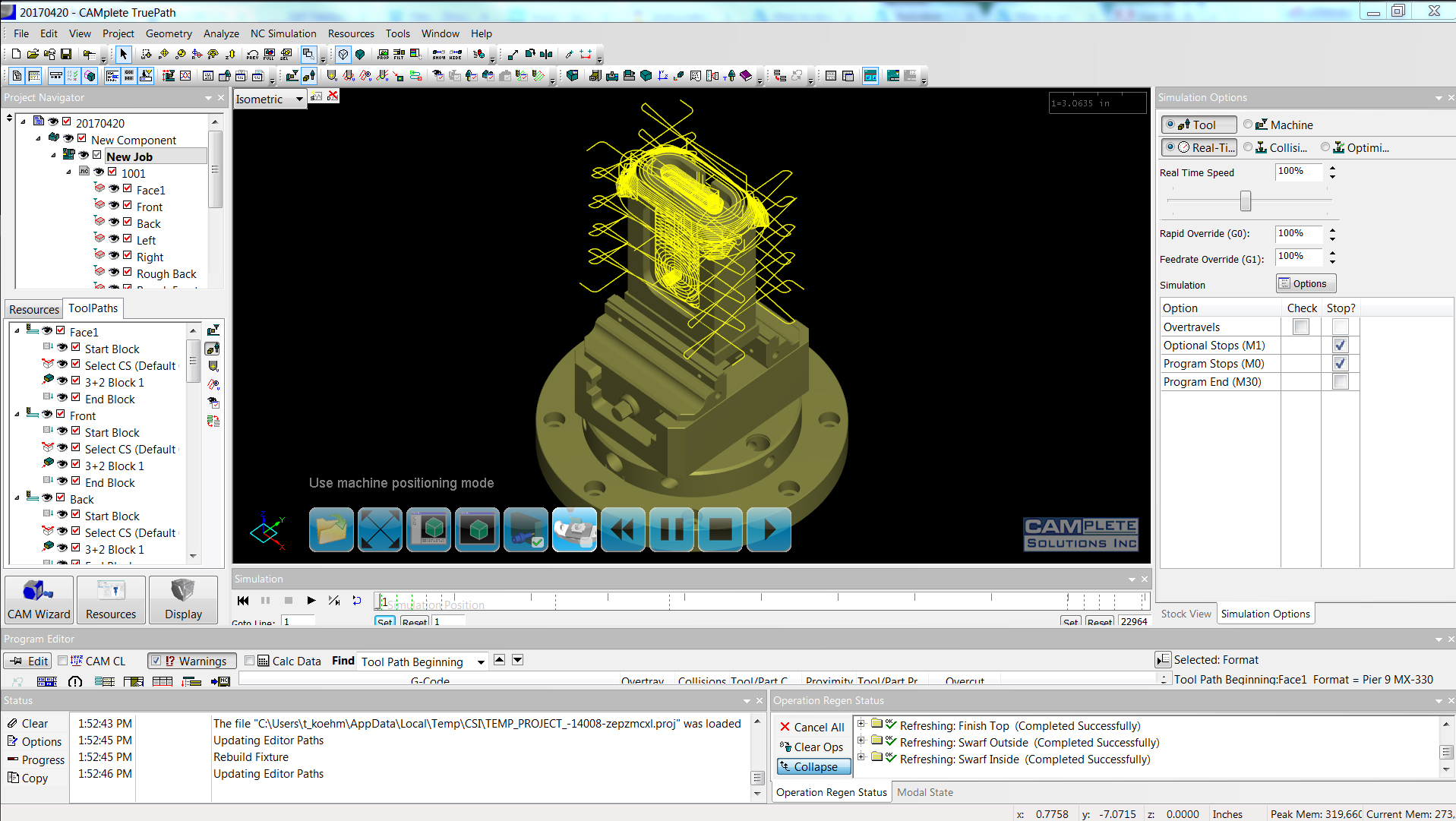Screen dimensions: 1456x821
Task: Click the Cancel All button
Action: (x=812, y=727)
